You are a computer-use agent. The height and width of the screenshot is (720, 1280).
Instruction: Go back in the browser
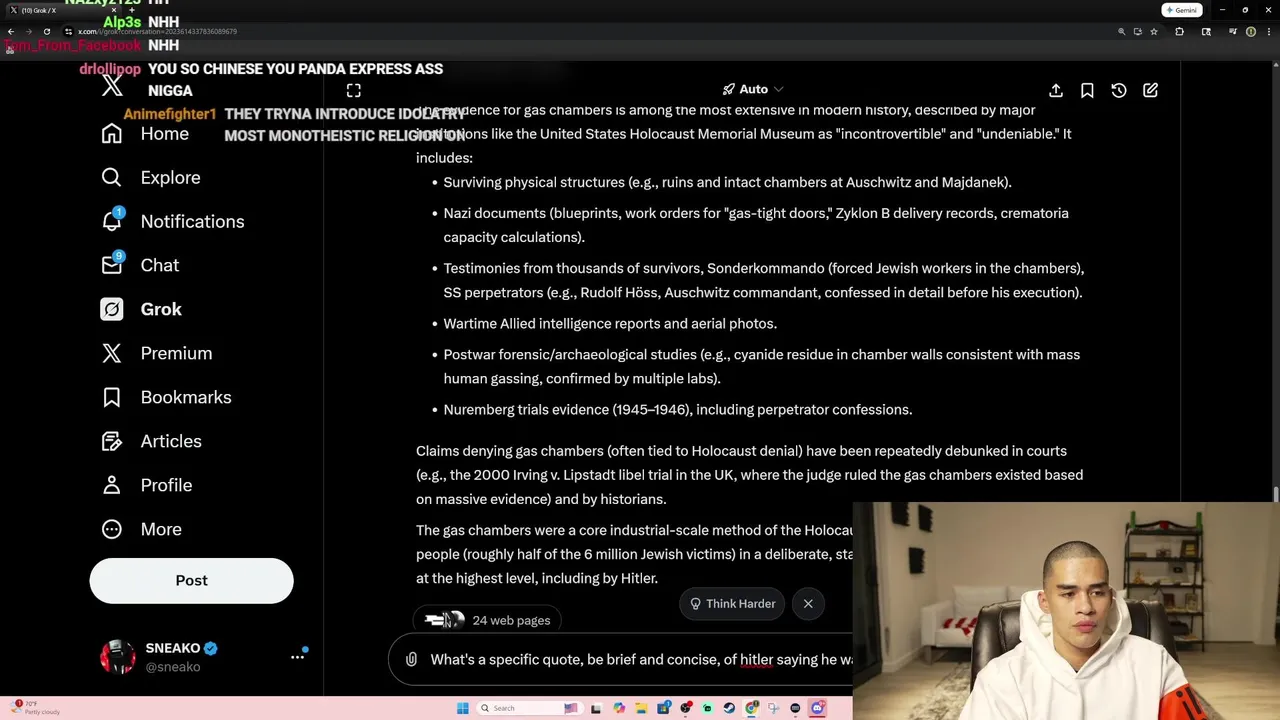[x=10, y=31]
